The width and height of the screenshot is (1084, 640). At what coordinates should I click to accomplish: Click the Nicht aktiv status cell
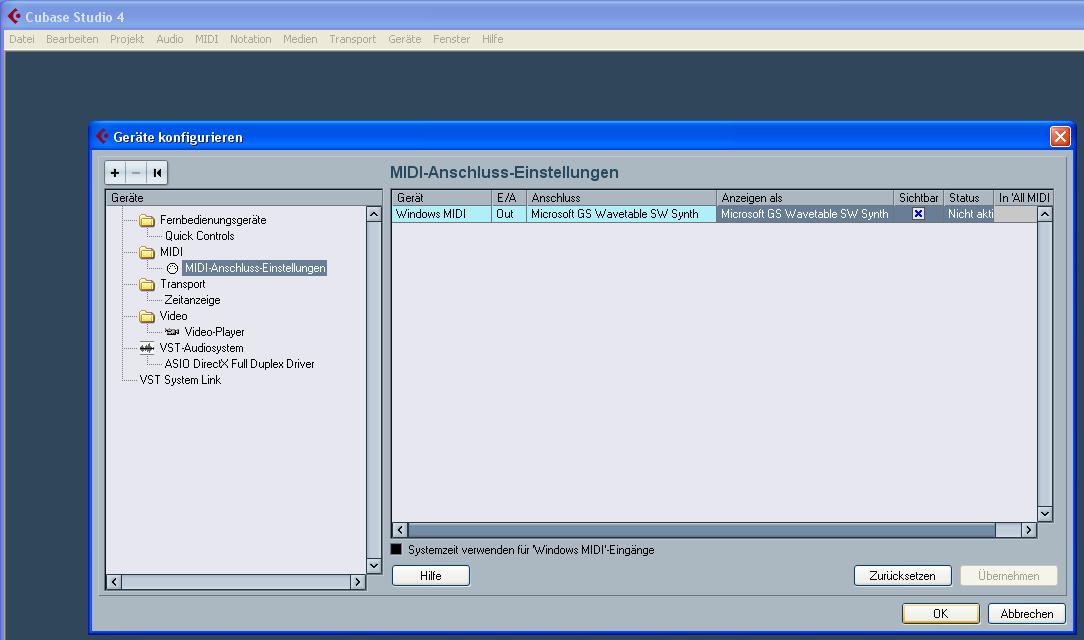pyautogui.click(x=969, y=214)
